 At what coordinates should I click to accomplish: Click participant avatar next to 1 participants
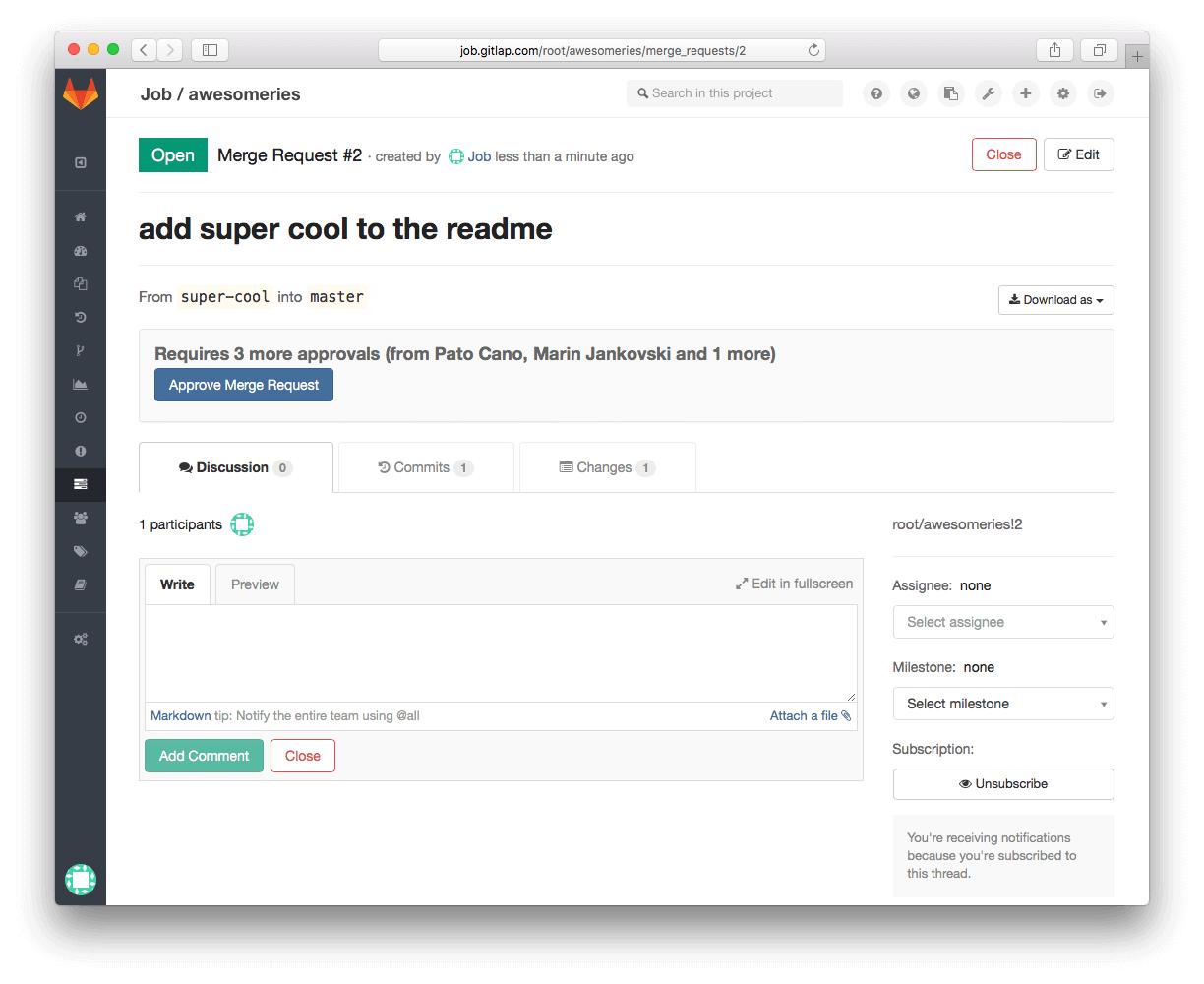242,524
